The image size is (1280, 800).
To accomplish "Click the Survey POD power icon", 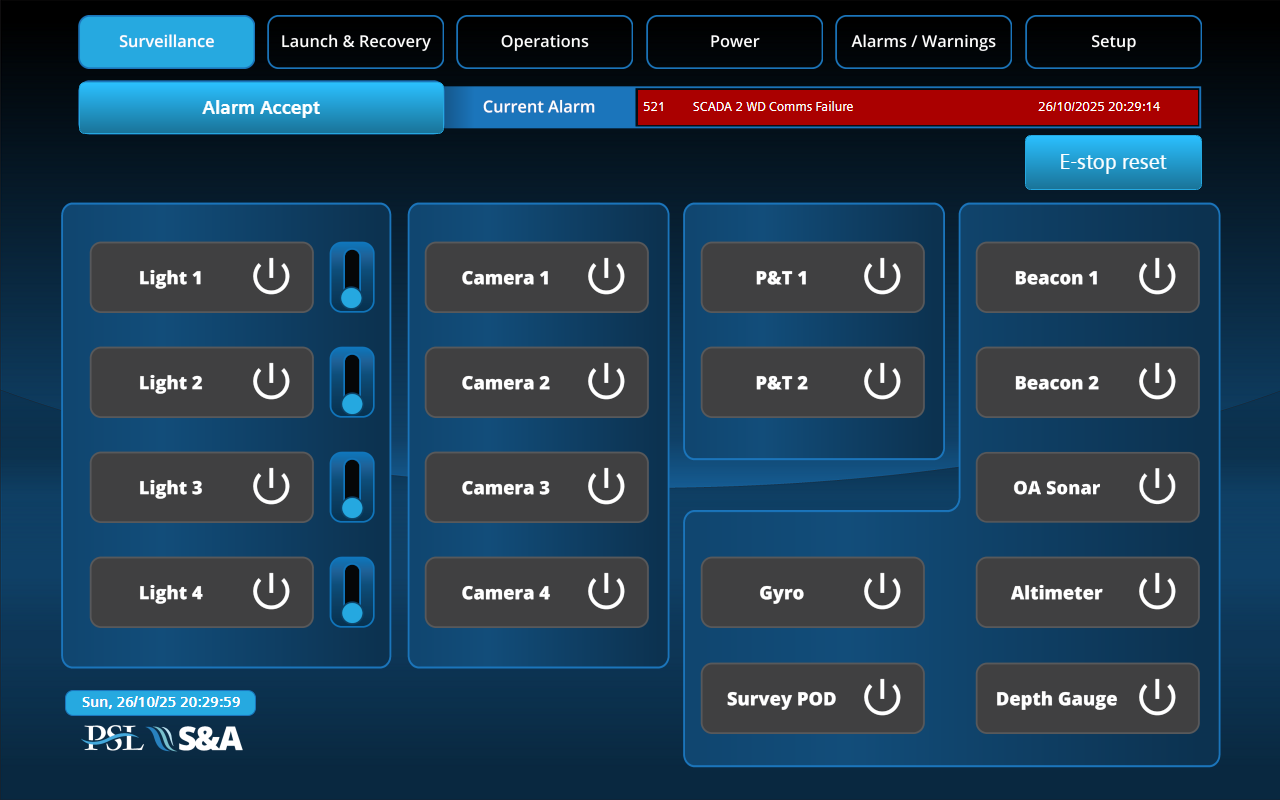I will pyautogui.click(x=882, y=698).
